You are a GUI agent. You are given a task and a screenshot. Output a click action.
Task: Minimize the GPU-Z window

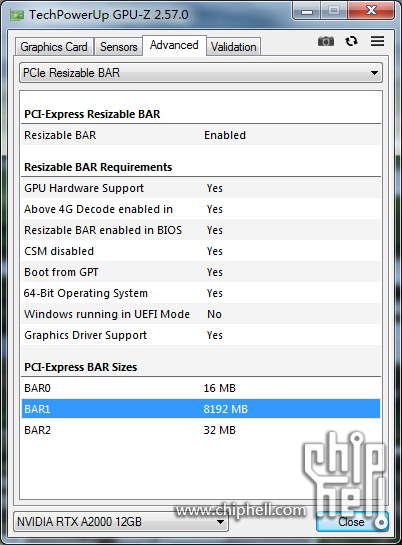point(307,11)
